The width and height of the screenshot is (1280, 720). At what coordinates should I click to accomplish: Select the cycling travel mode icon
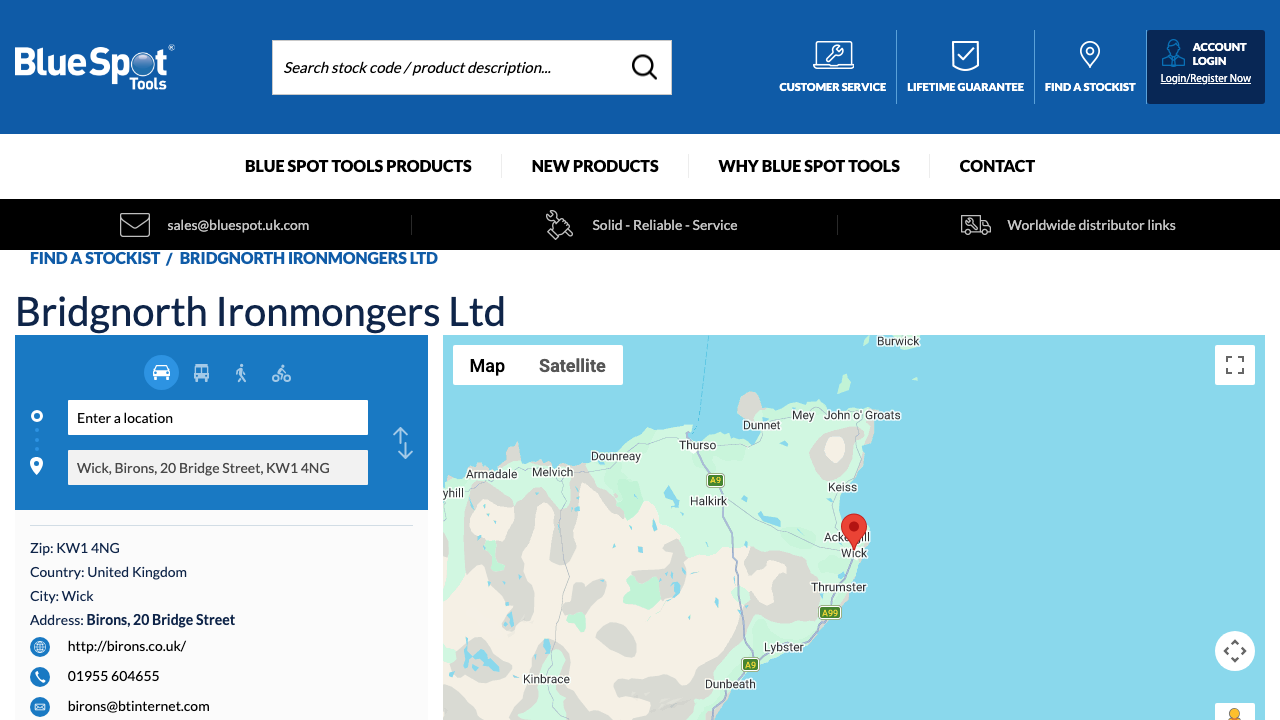pos(281,372)
